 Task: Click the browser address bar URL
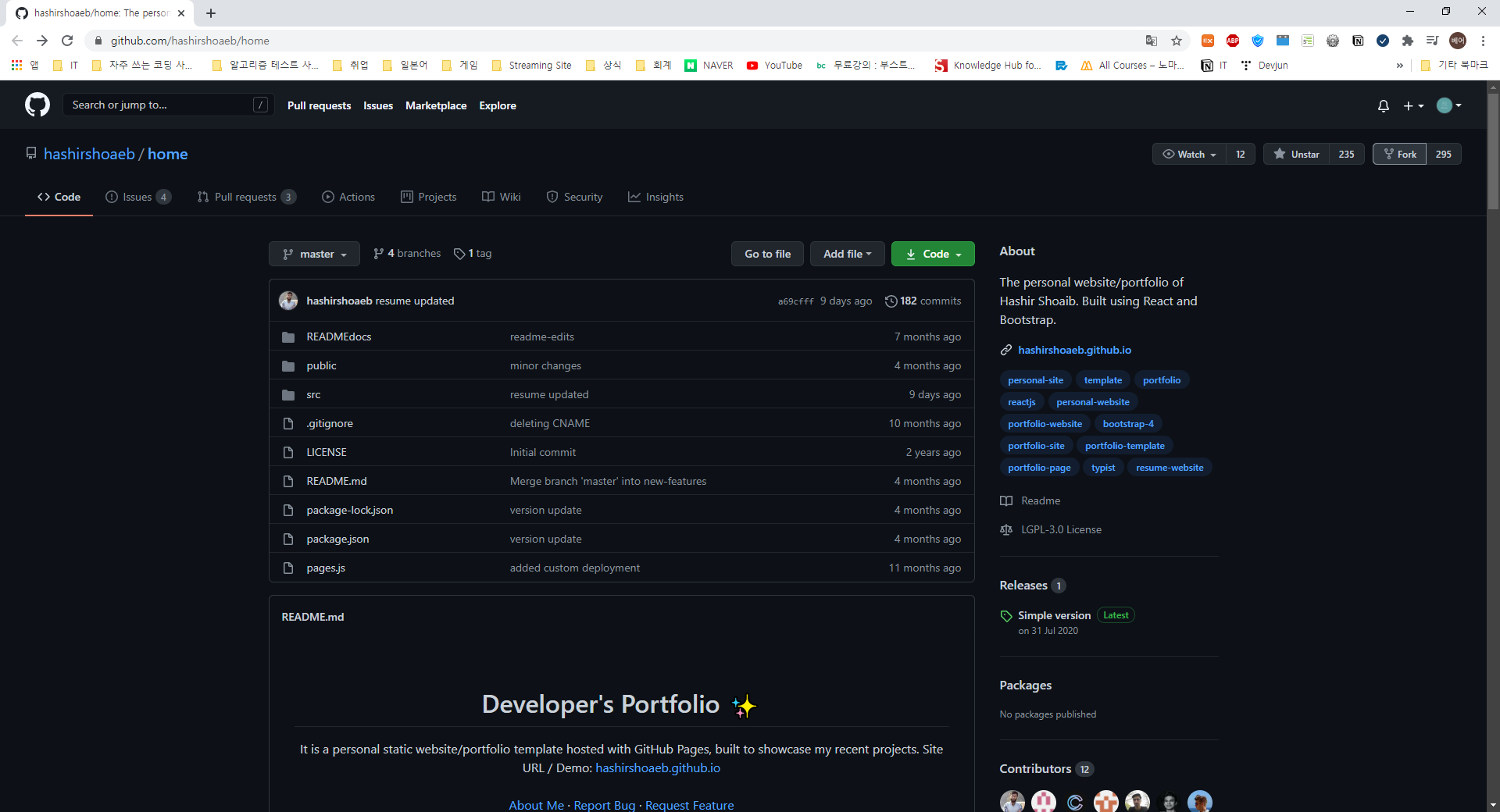click(190, 41)
